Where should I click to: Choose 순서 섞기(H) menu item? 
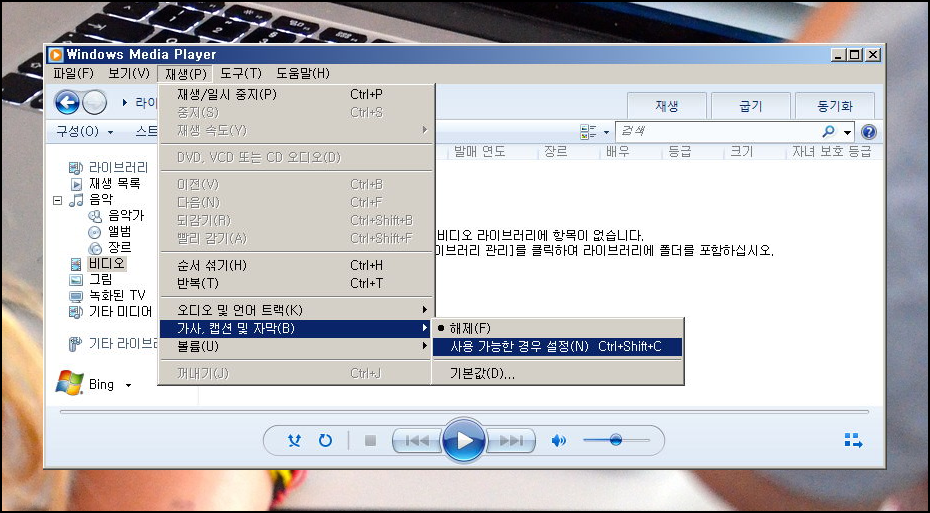(297, 265)
